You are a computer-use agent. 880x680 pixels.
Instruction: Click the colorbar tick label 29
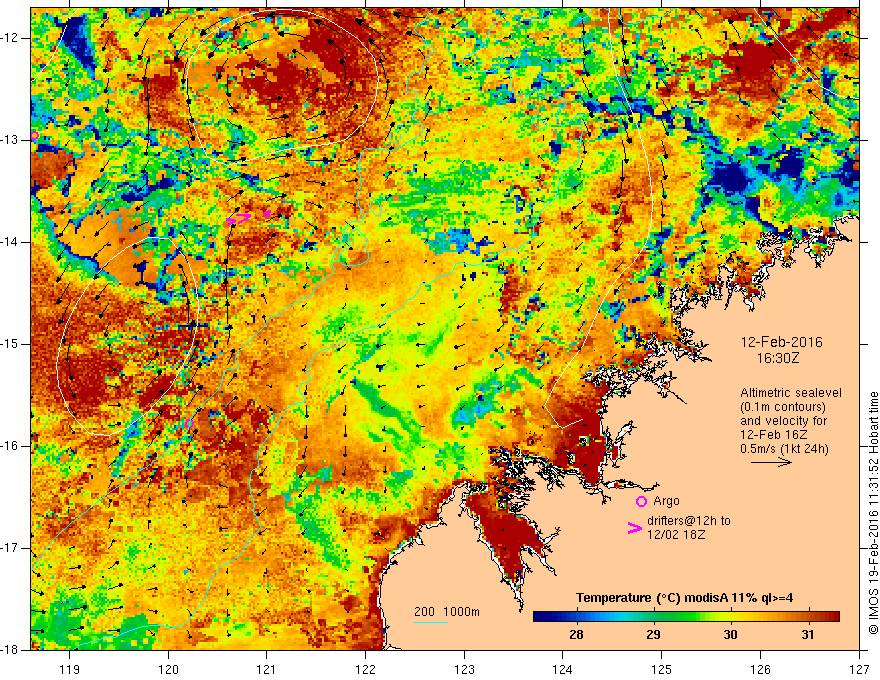tap(653, 635)
